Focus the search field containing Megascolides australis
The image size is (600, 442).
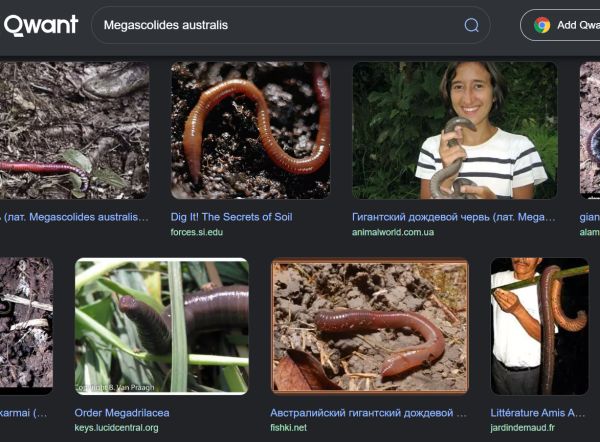coord(270,25)
